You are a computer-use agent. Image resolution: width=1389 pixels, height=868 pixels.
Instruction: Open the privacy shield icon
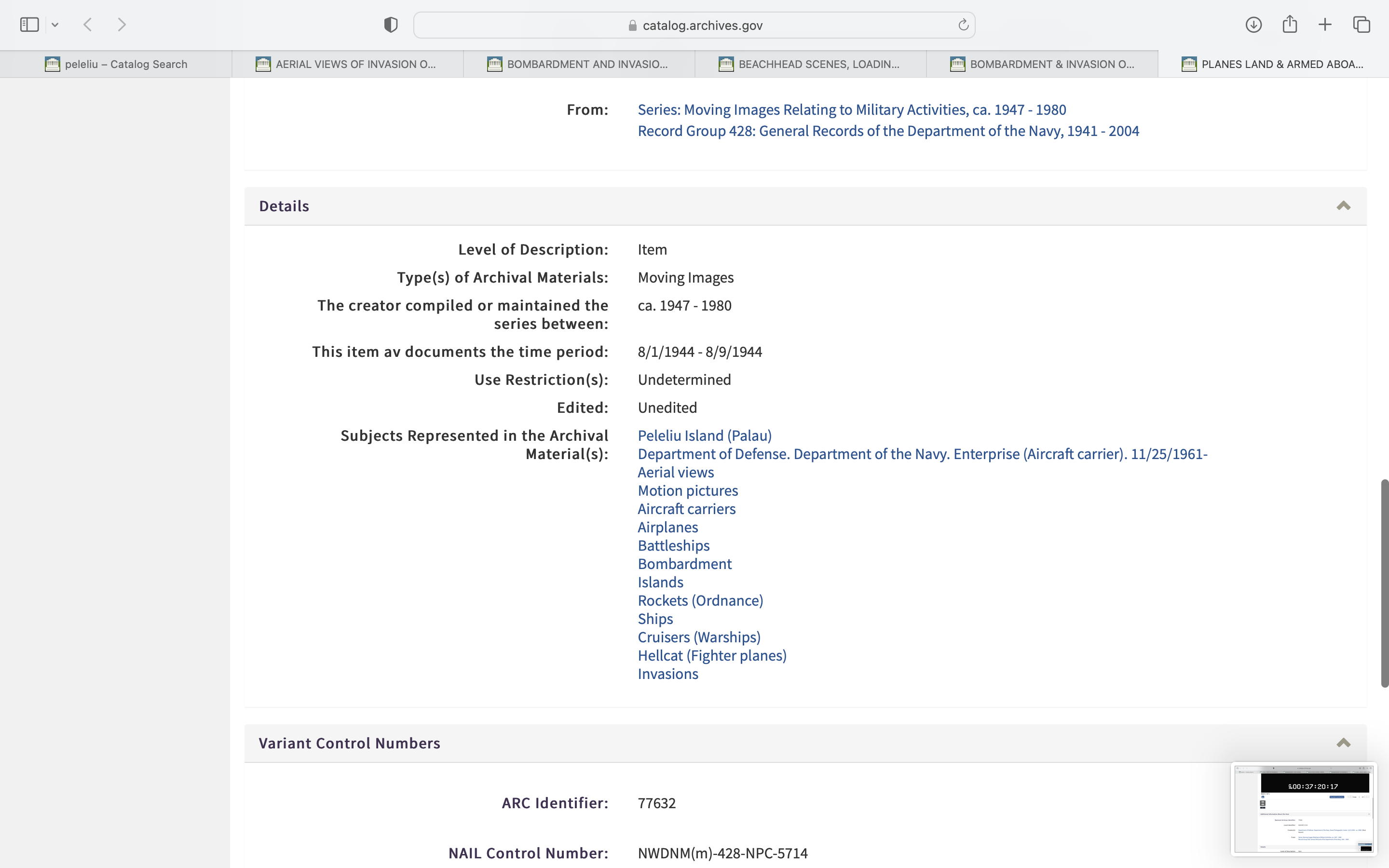pyautogui.click(x=391, y=25)
